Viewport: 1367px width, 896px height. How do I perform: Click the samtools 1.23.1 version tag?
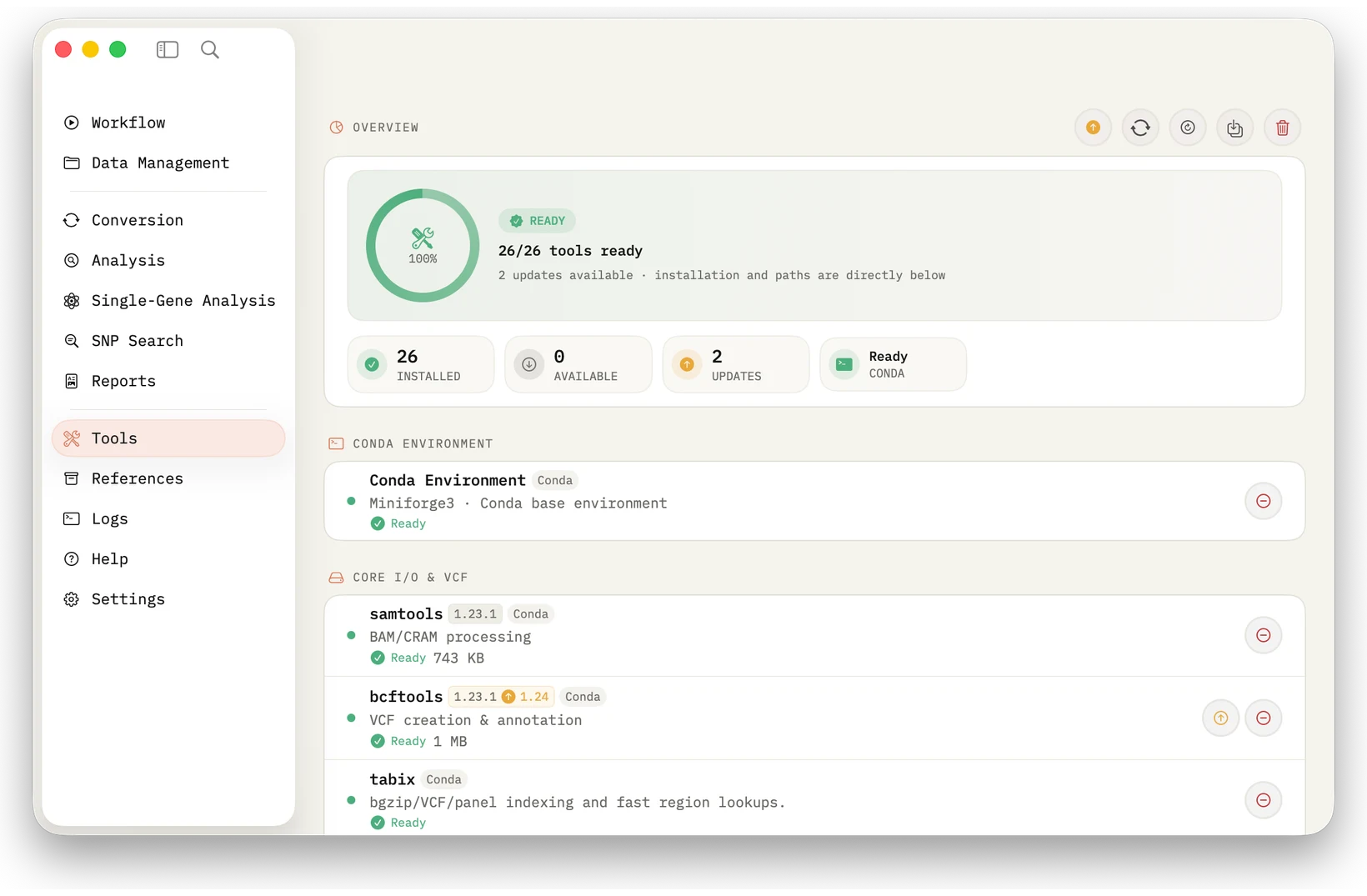pos(475,614)
